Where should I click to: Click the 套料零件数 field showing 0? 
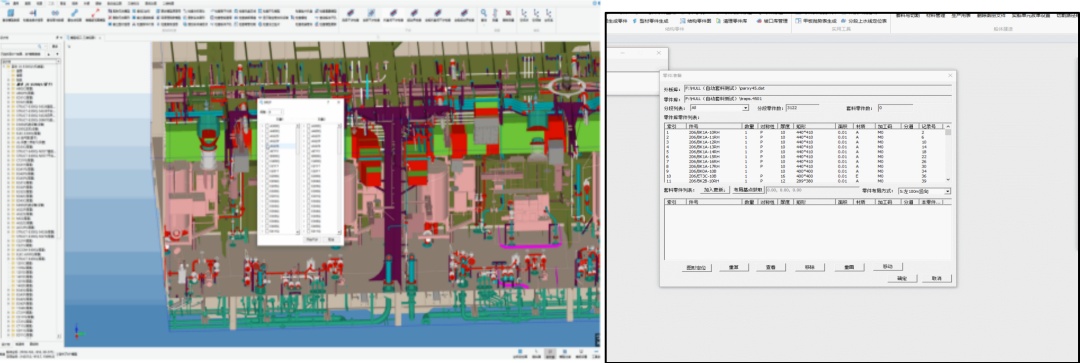pyautogui.click(x=895, y=107)
